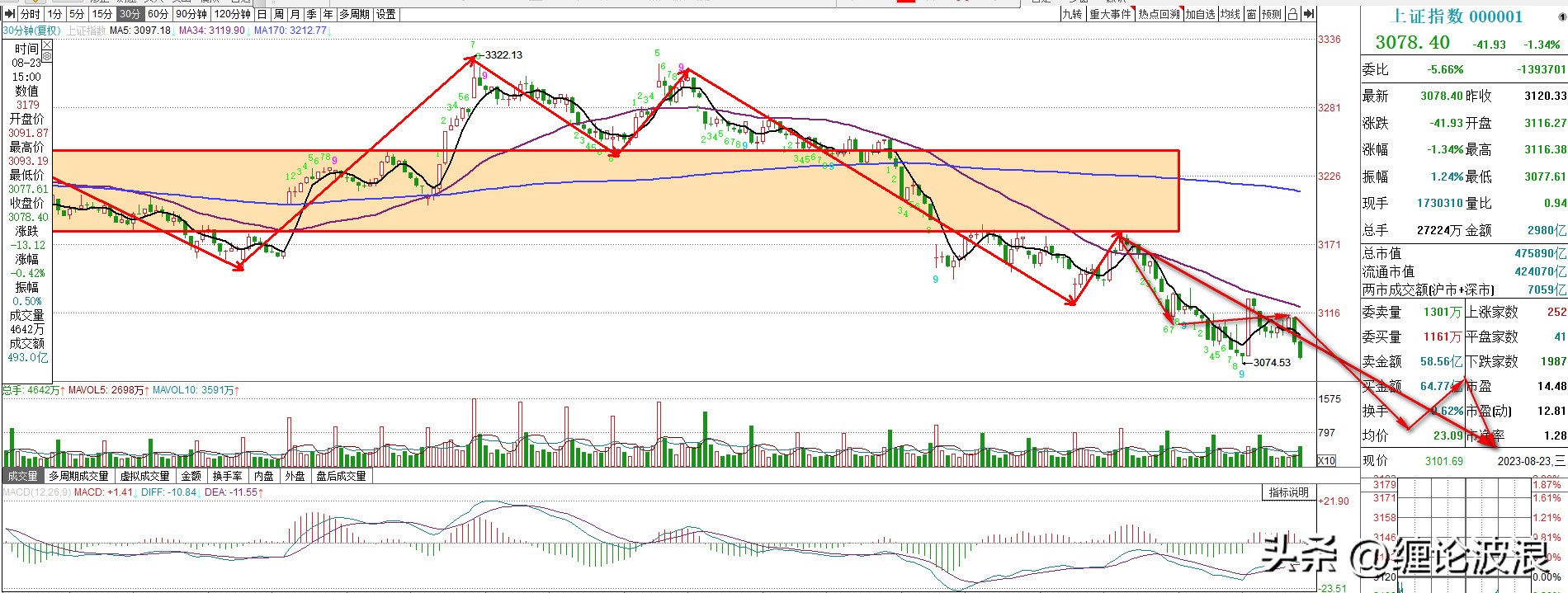Click the X10 scale button
The height and width of the screenshot is (593, 1568).
1327,461
